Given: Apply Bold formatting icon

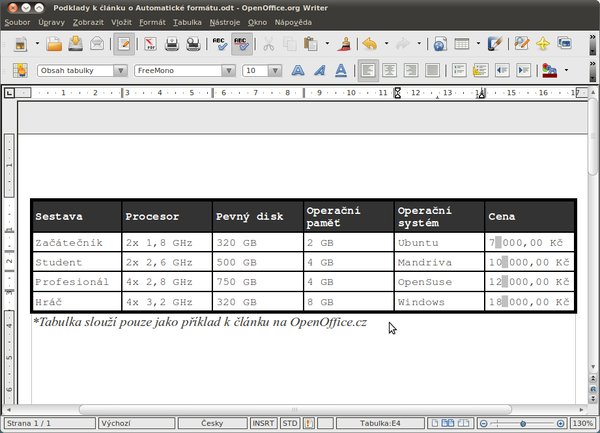Looking at the screenshot, I should [x=298, y=70].
